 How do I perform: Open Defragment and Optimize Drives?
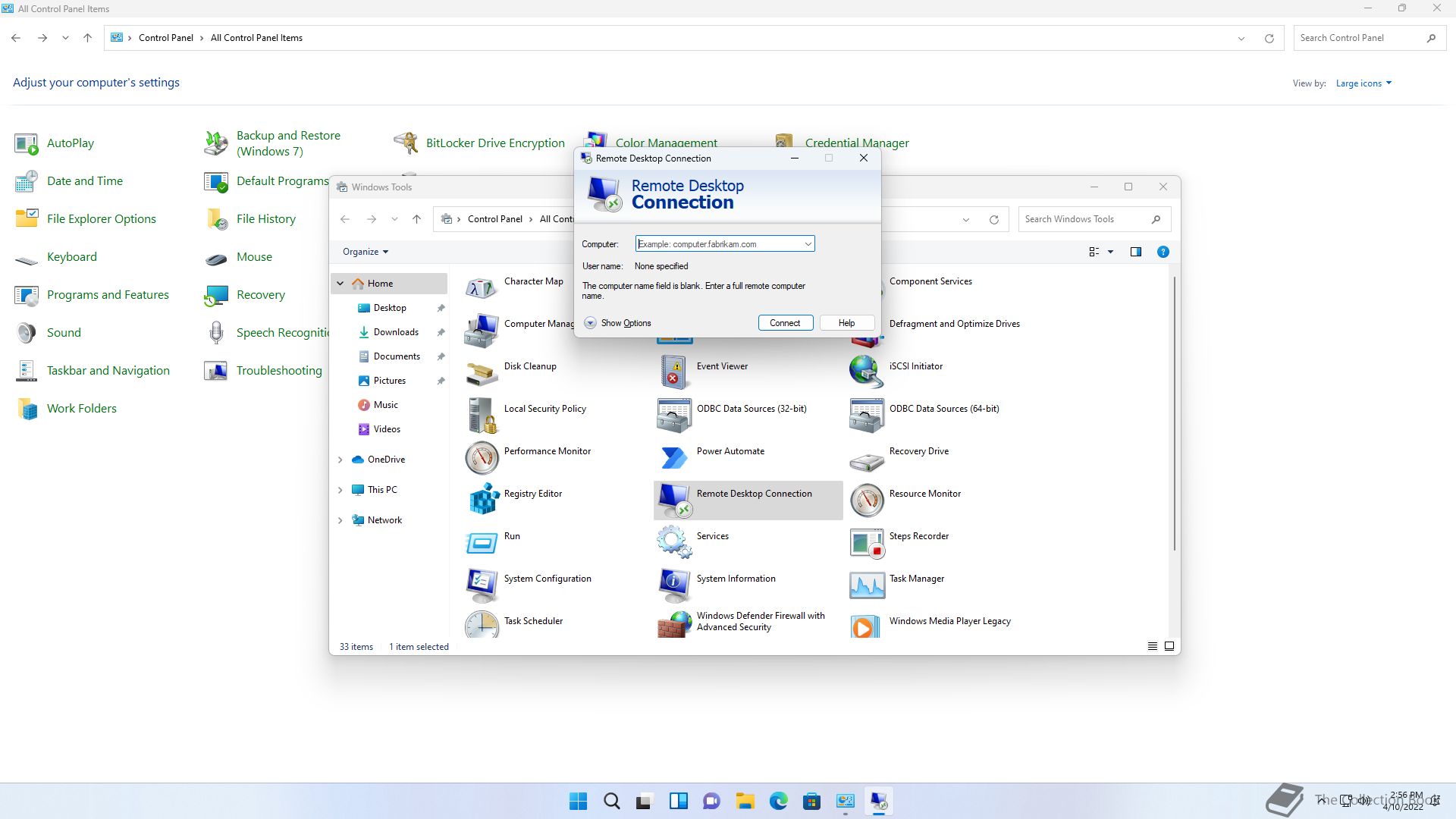point(954,324)
